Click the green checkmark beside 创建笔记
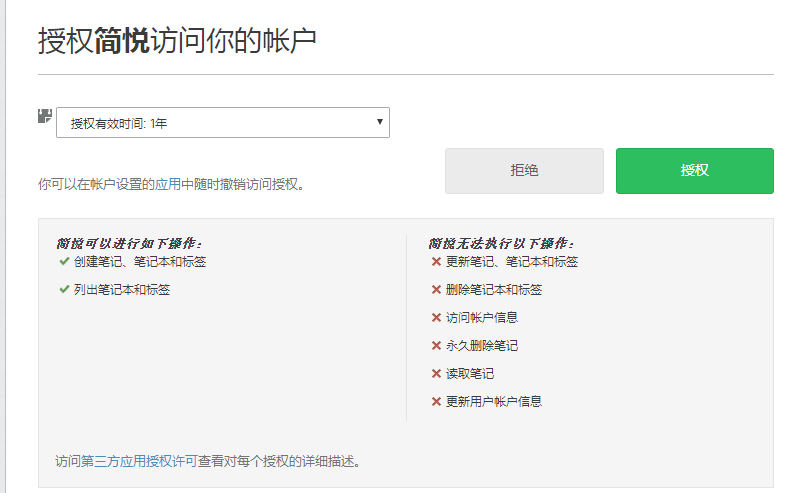 click(64, 261)
